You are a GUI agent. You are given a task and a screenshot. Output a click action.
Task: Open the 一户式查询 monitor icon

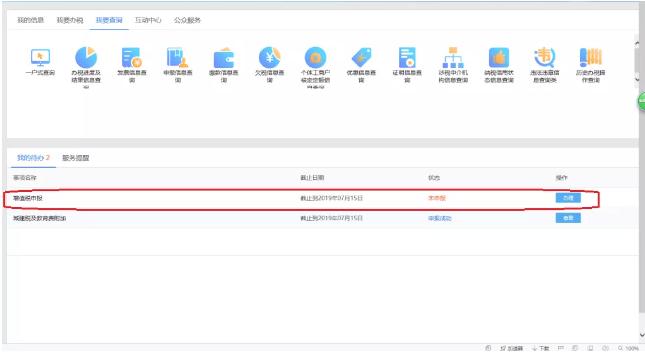(x=40, y=57)
